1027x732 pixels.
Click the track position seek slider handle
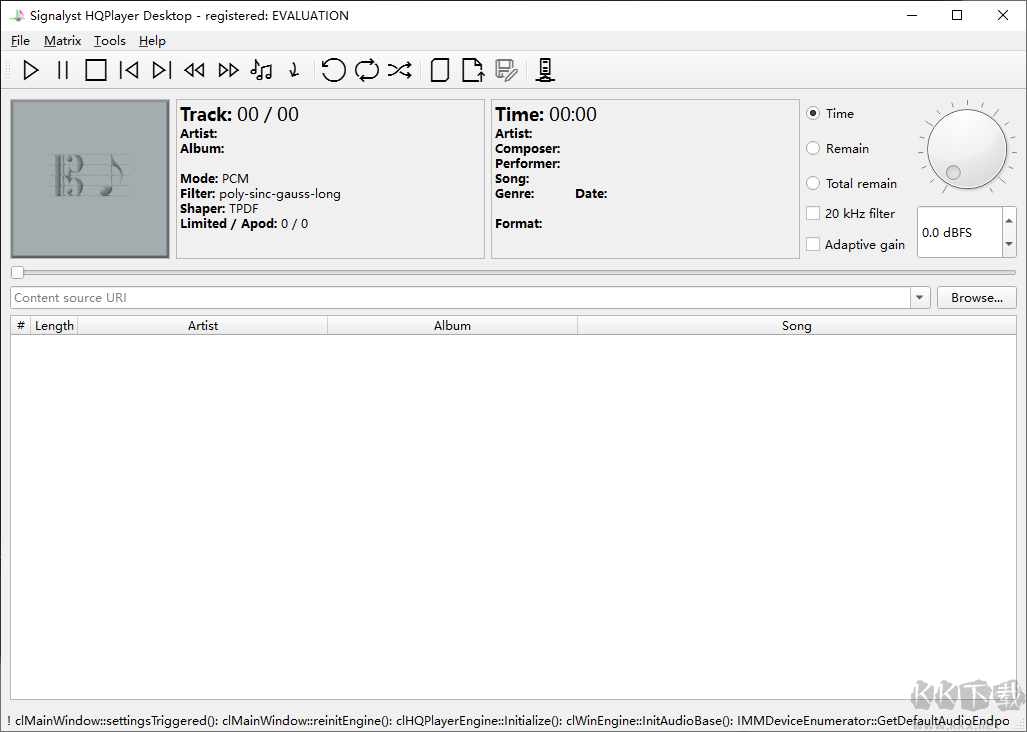tap(17, 272)
